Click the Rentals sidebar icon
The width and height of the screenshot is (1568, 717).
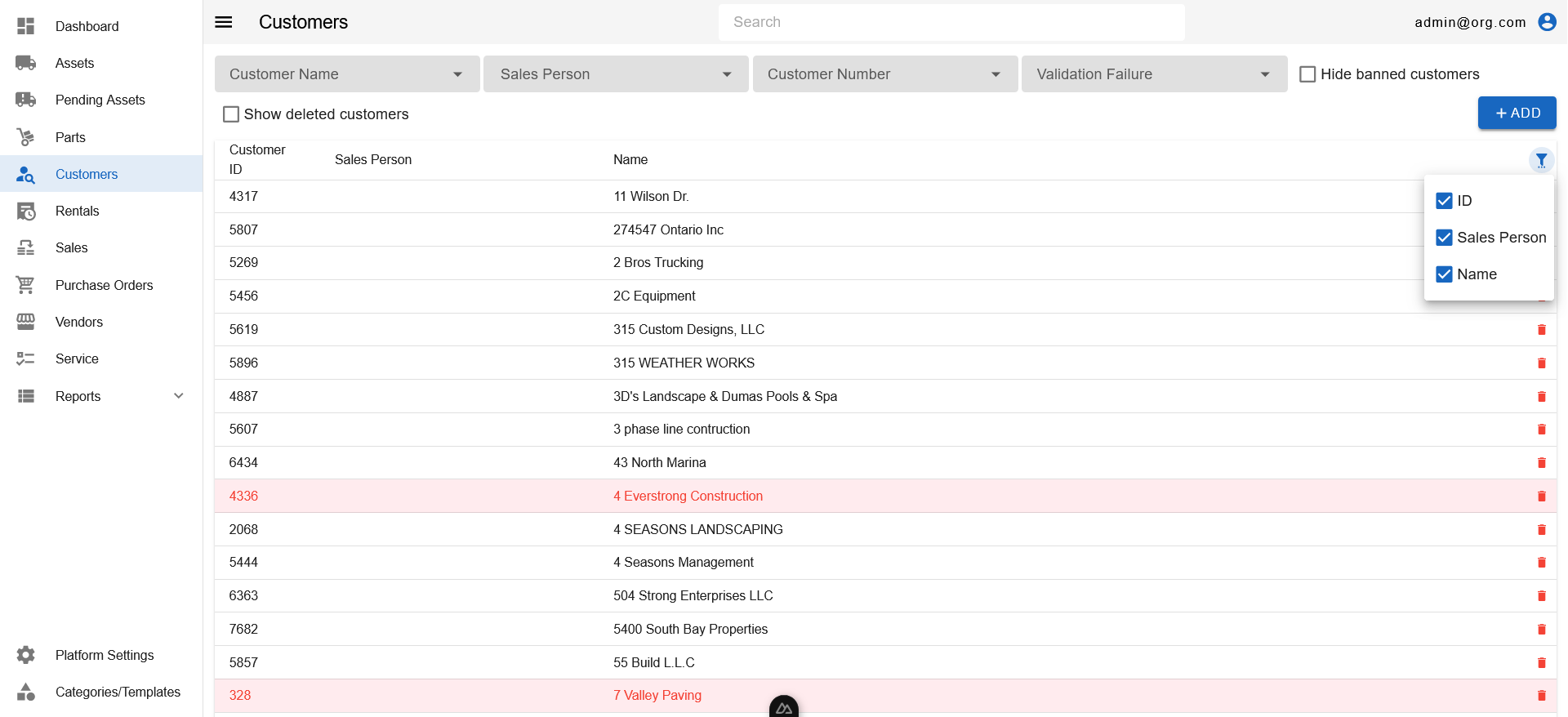coord(26,211)
